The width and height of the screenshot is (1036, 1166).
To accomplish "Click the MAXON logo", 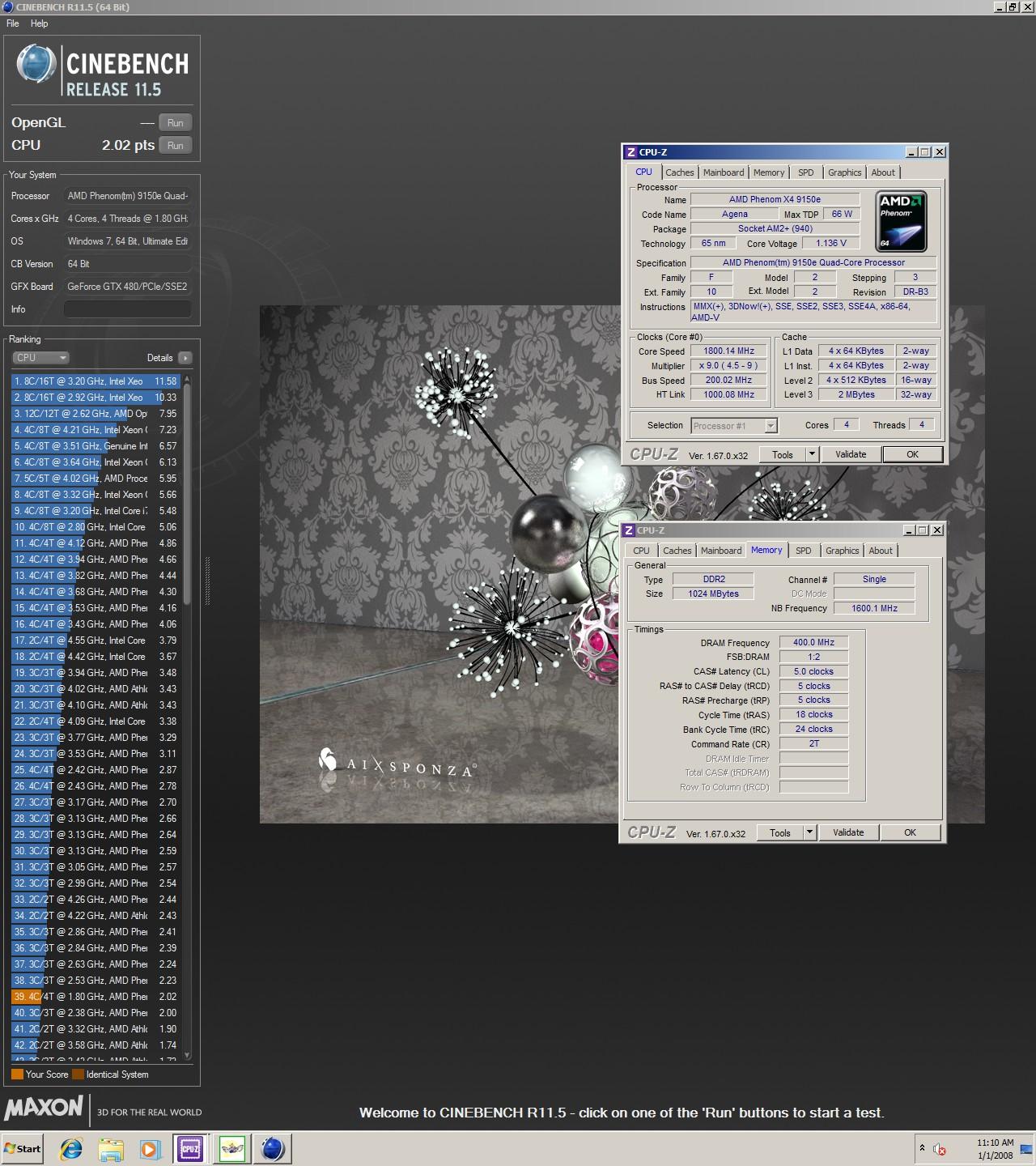I will pos(44,1108).
